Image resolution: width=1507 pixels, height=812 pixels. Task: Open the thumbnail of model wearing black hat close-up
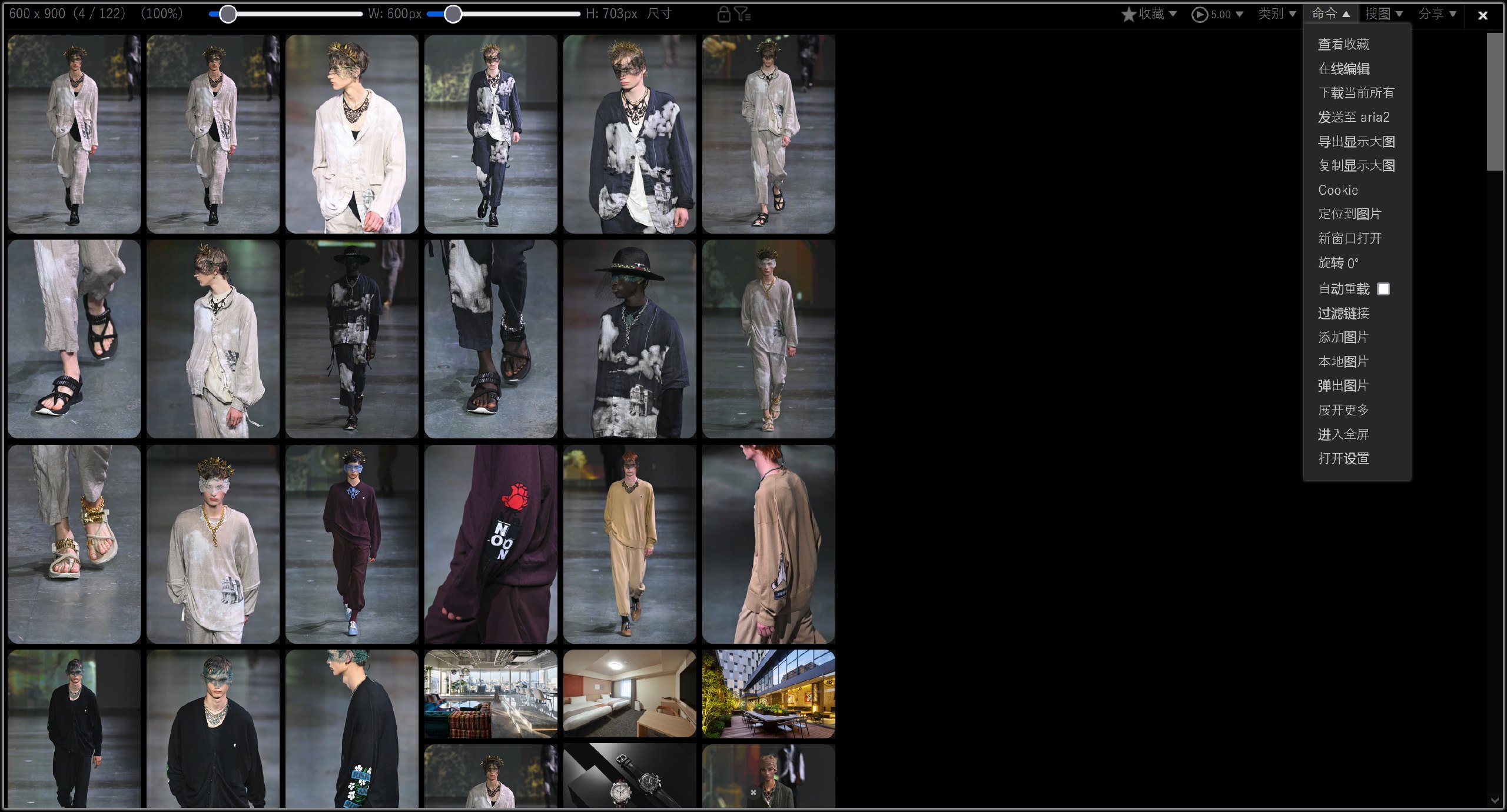pos(630,339)
